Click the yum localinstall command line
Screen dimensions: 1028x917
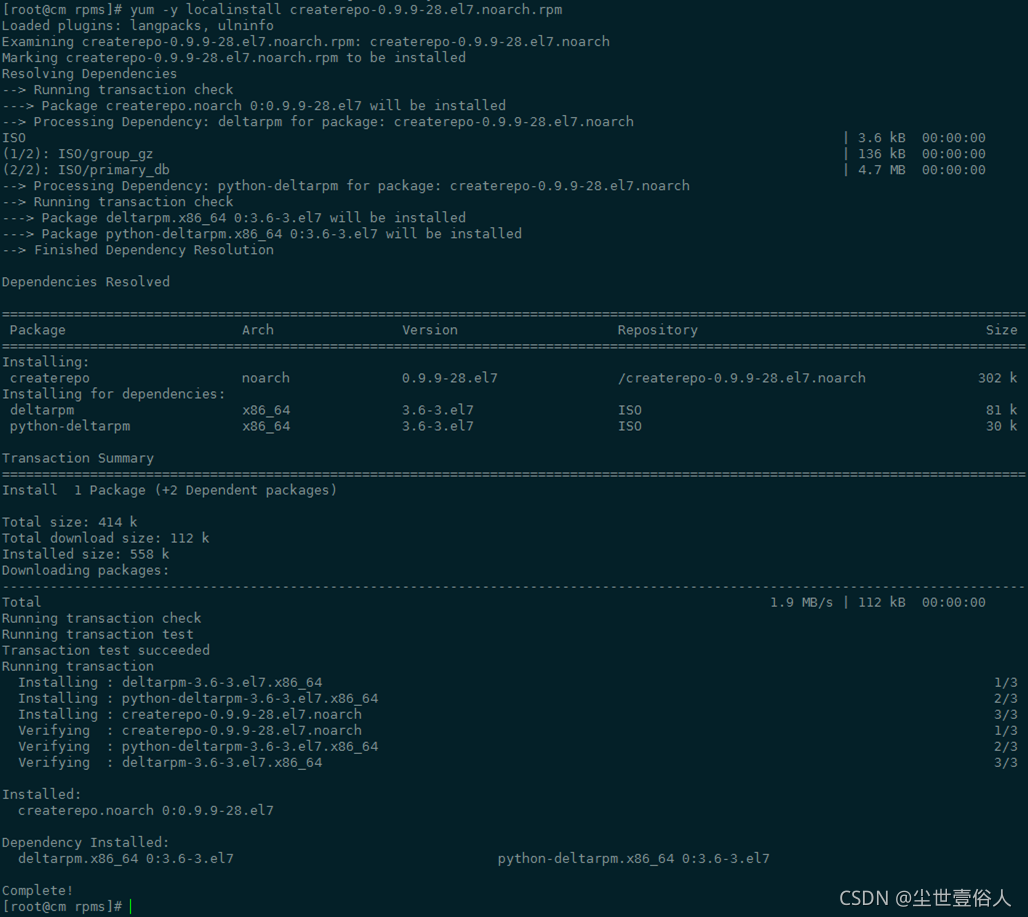pos(282,10)
